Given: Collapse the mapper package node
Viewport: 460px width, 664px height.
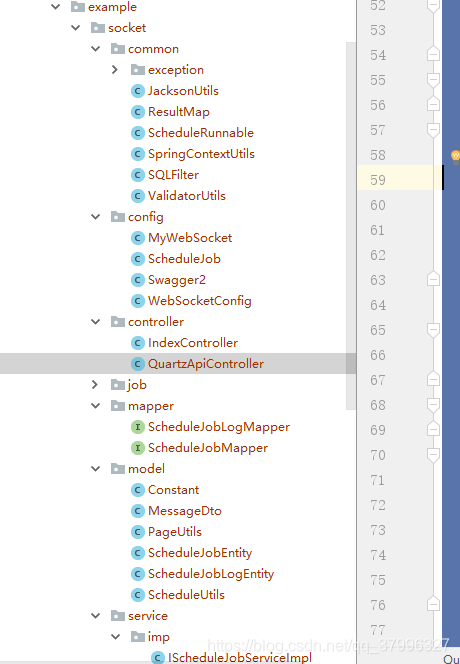Looking at the screenshot, I should (96, 406).
